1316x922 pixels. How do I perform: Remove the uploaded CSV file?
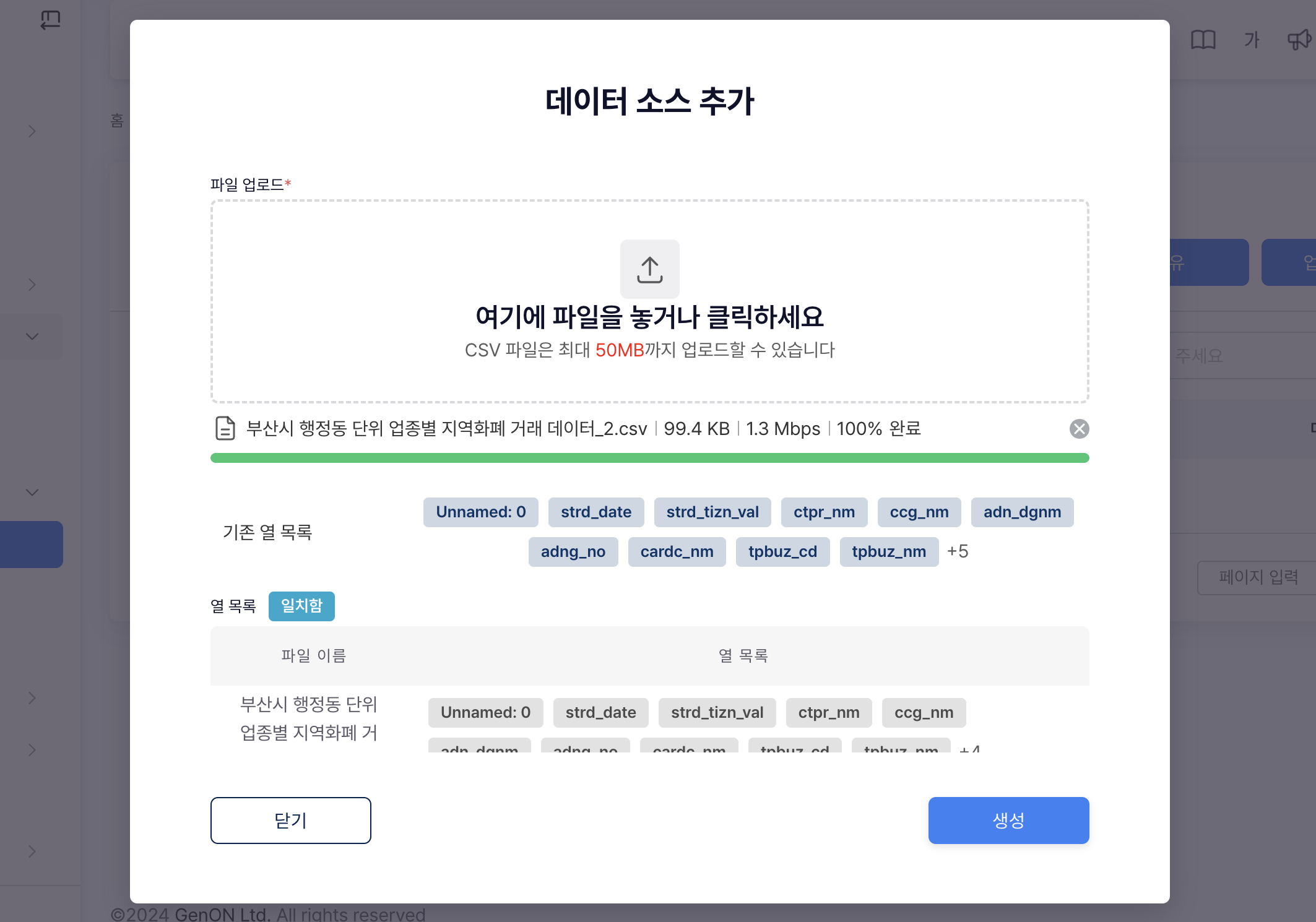1079,429
